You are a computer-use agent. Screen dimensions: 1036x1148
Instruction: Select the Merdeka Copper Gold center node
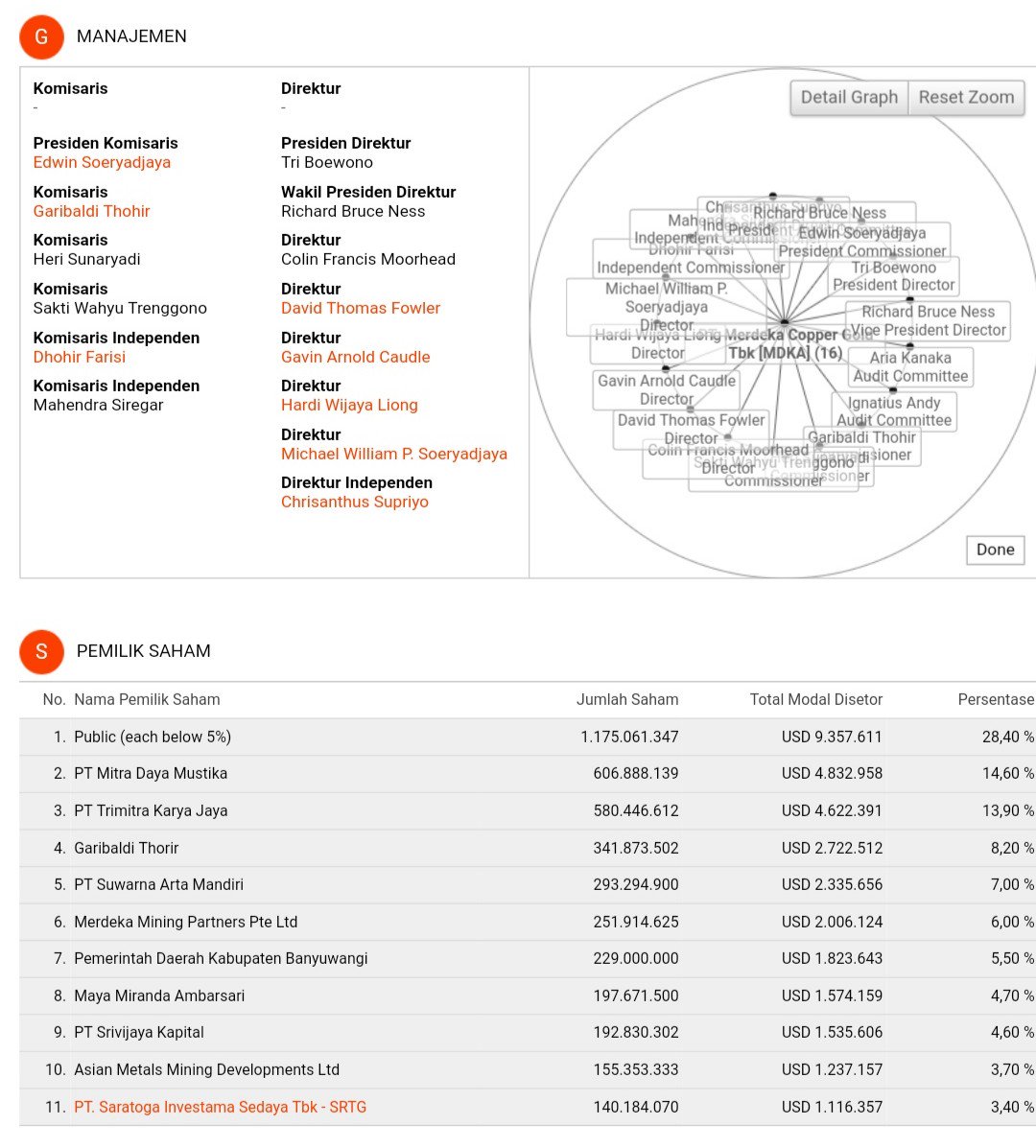point(786,345)
